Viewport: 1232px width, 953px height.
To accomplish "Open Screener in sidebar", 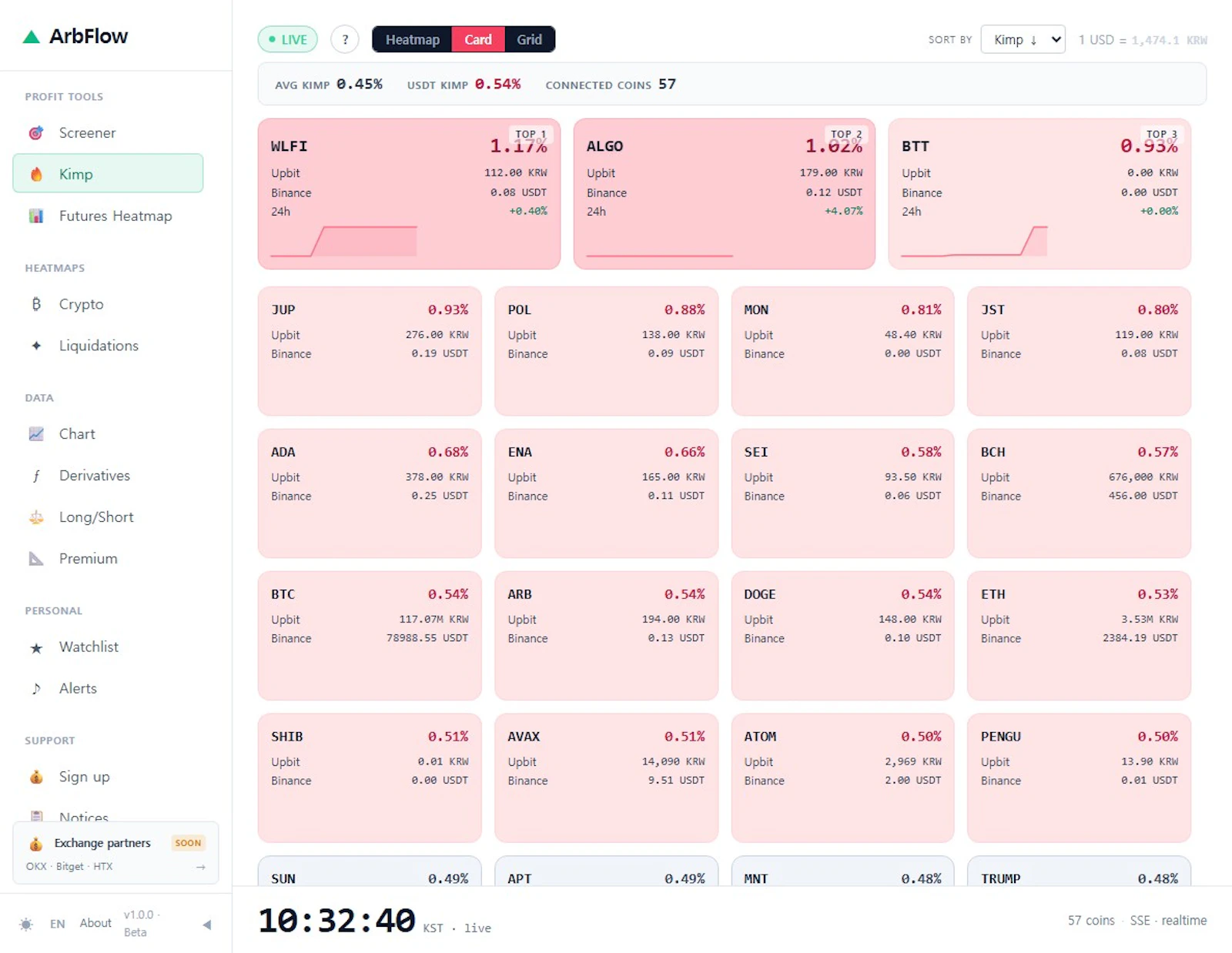I will 108,133.
